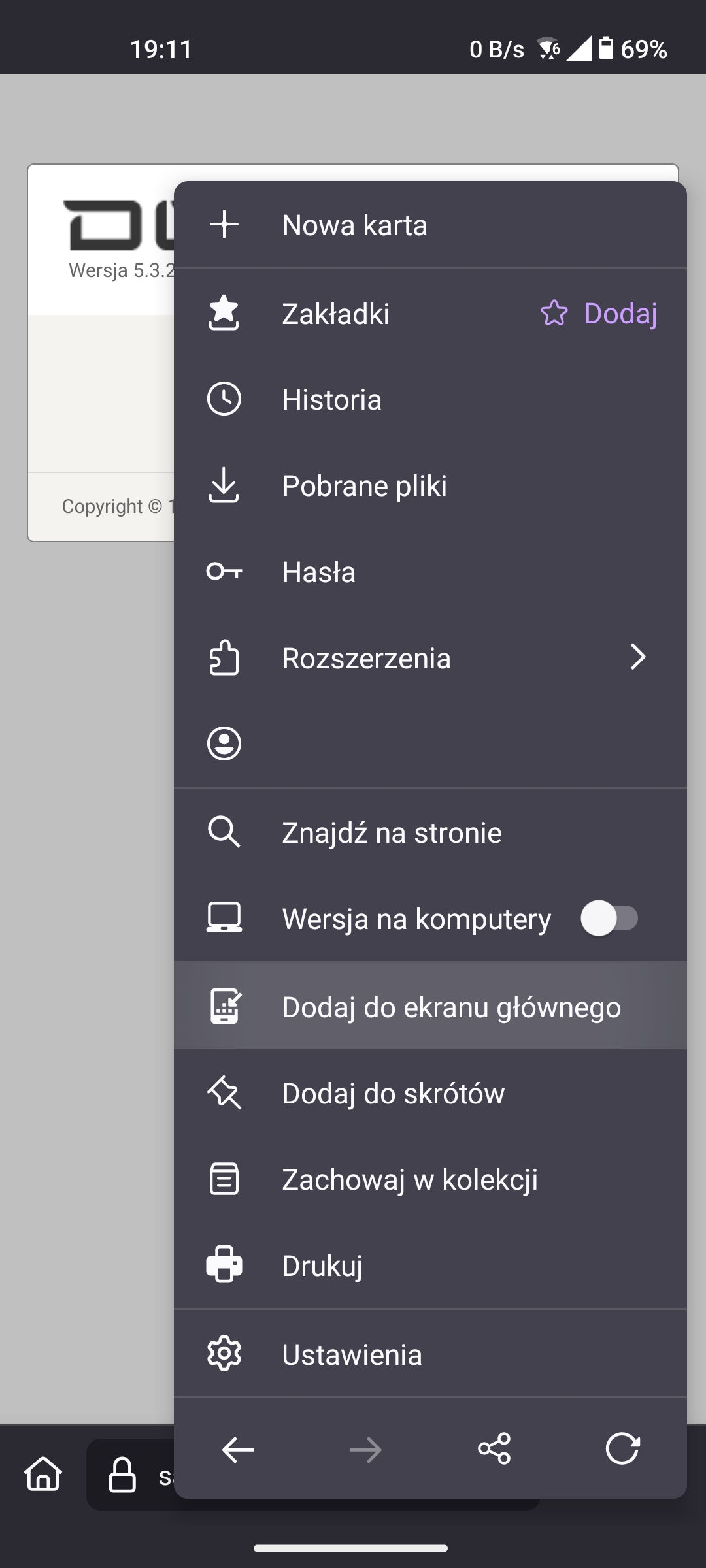This screenshot has height=1568, width=706.
Task: Select Dodaj do ekranu głównego
Action: pos(451,1007)
